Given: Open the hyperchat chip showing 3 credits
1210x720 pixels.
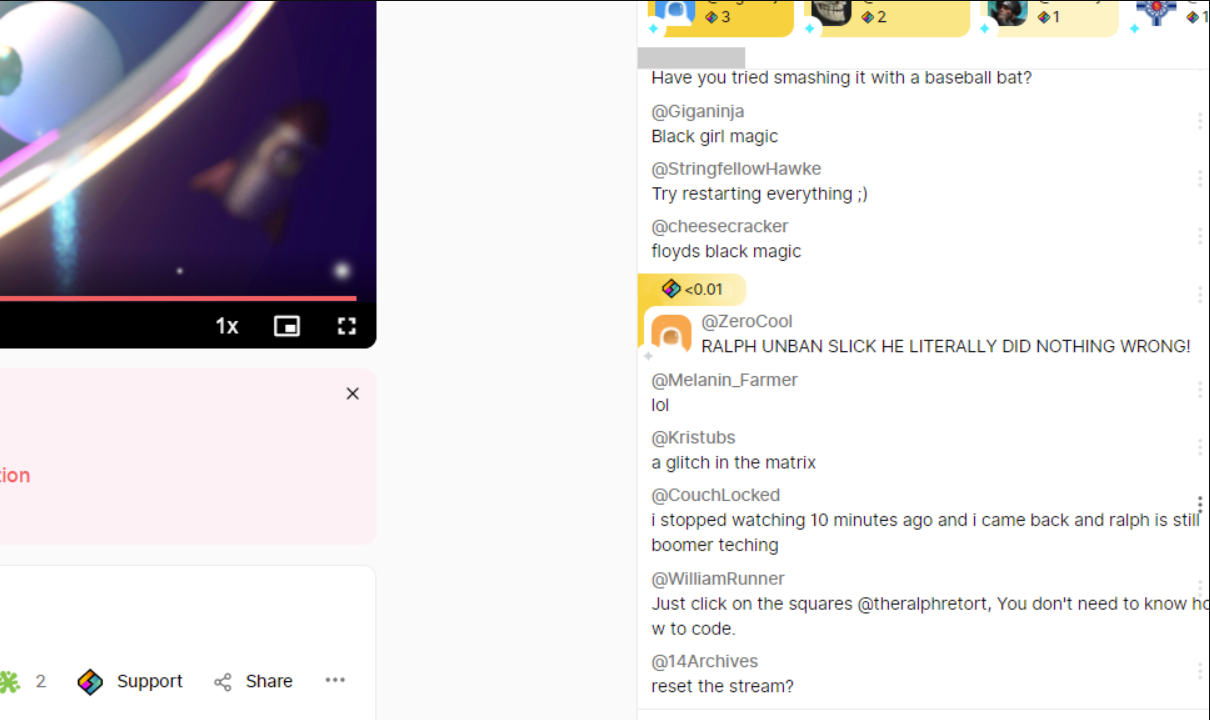Looking at the screenshot, I should [x=720, y=17].
